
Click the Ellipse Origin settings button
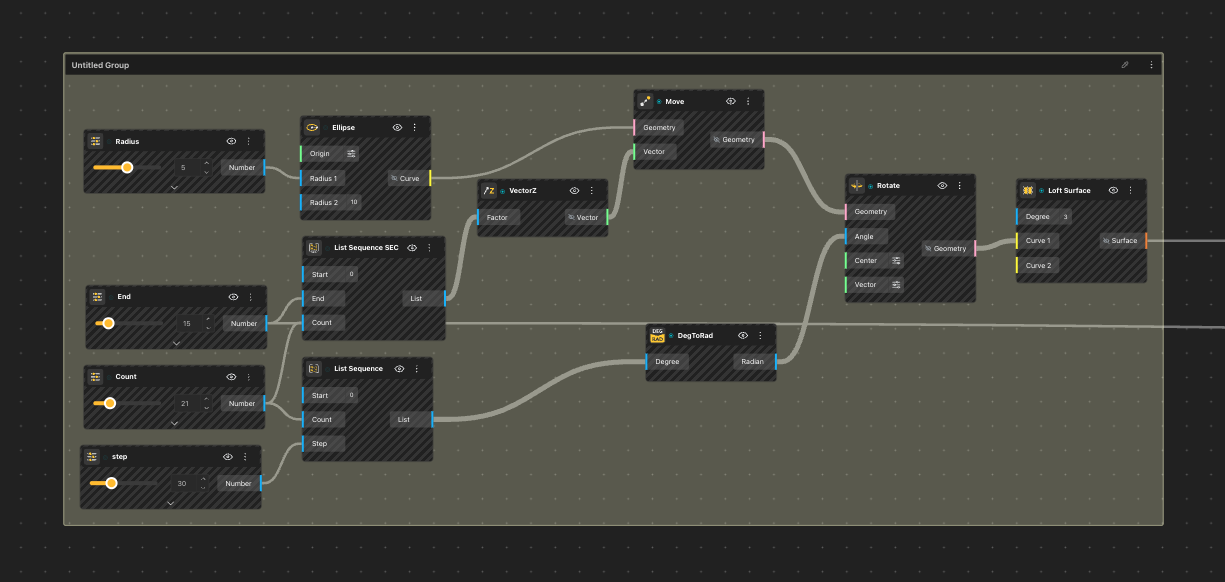click(x=351, y=154)
